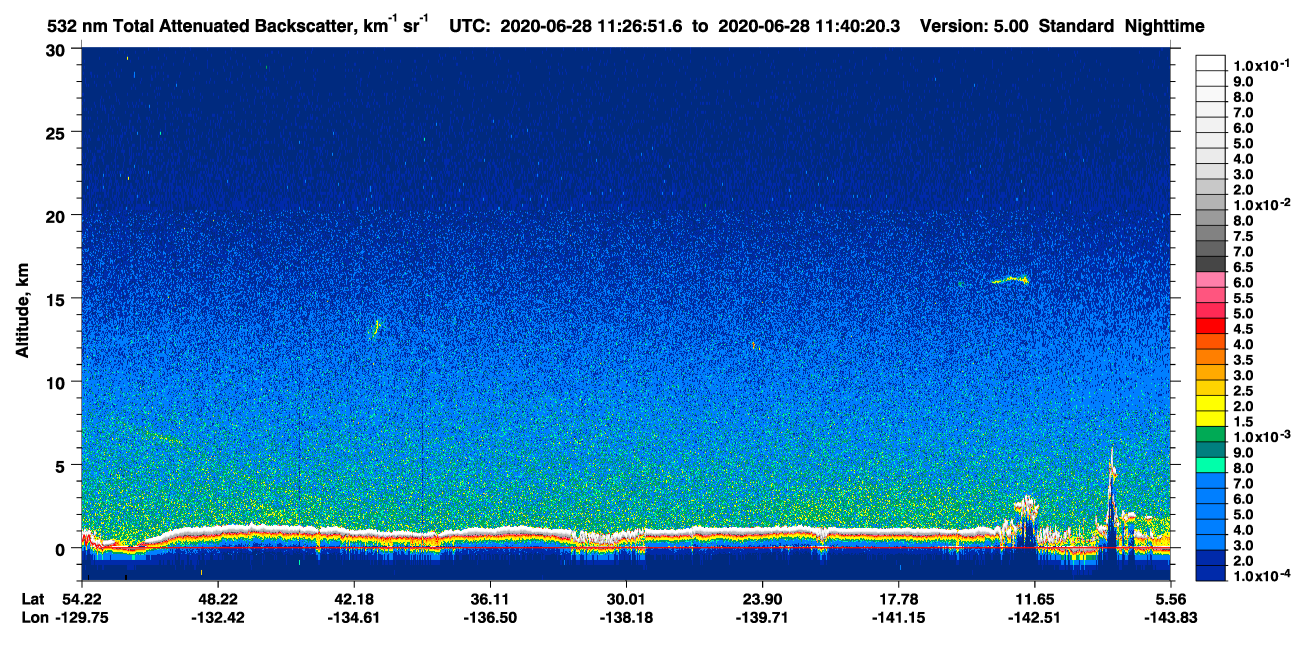The width and height of the screenshot is (1300, 667).
Task: Click longitude value -138.18
Action: tap(626, 617)
